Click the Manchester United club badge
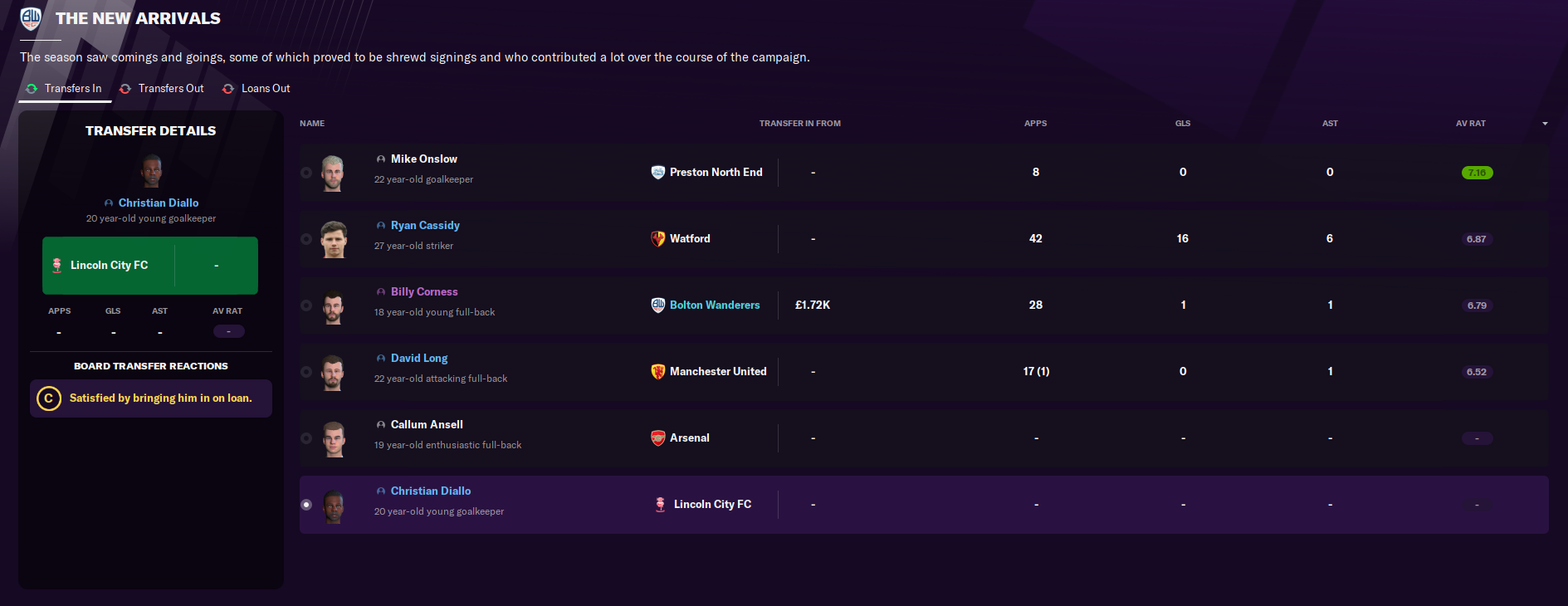This screenshot has height=606, width=1568. (658, 372)
